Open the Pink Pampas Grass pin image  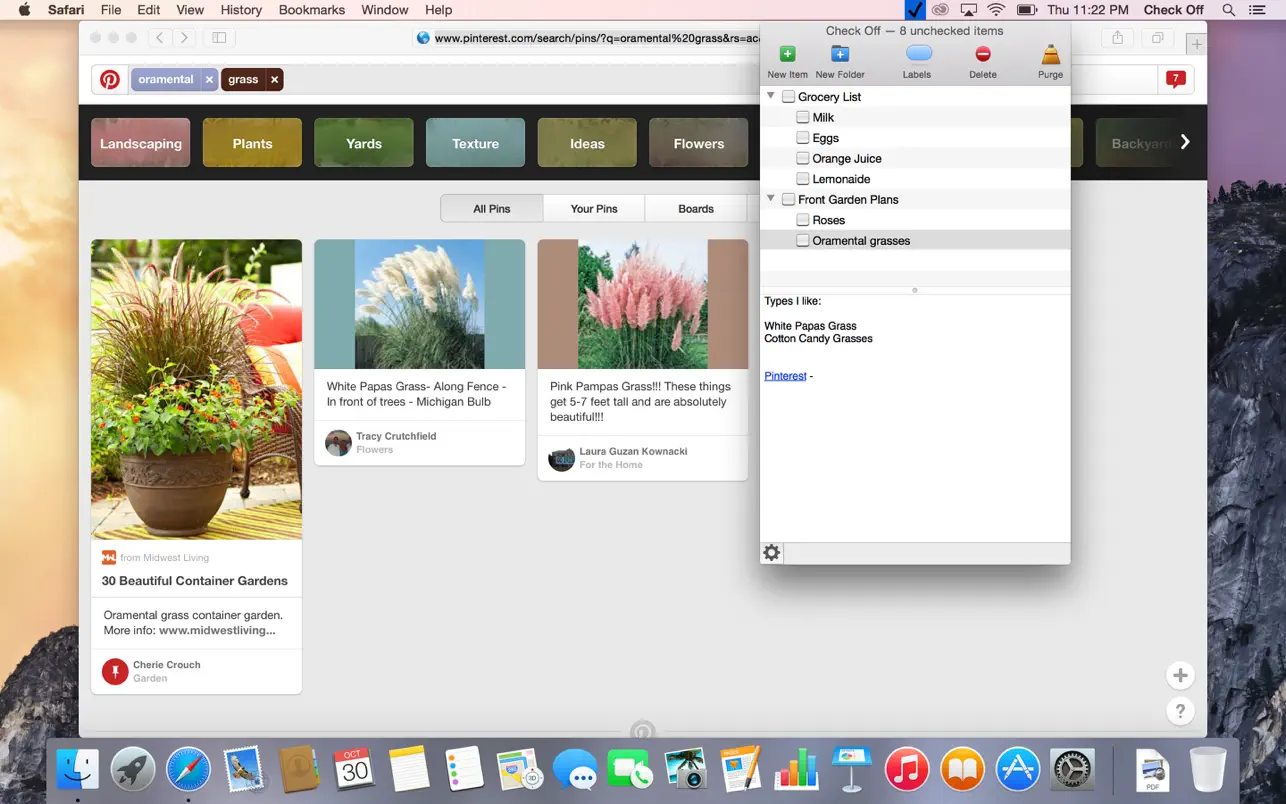pos(643,305)
